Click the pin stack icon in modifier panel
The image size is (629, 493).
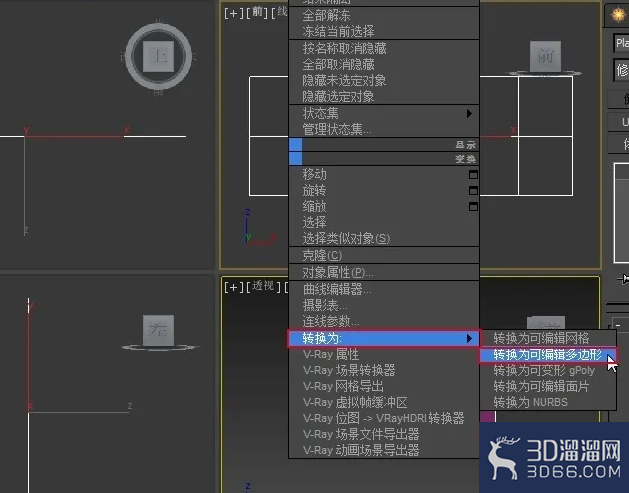coord(623,278)
